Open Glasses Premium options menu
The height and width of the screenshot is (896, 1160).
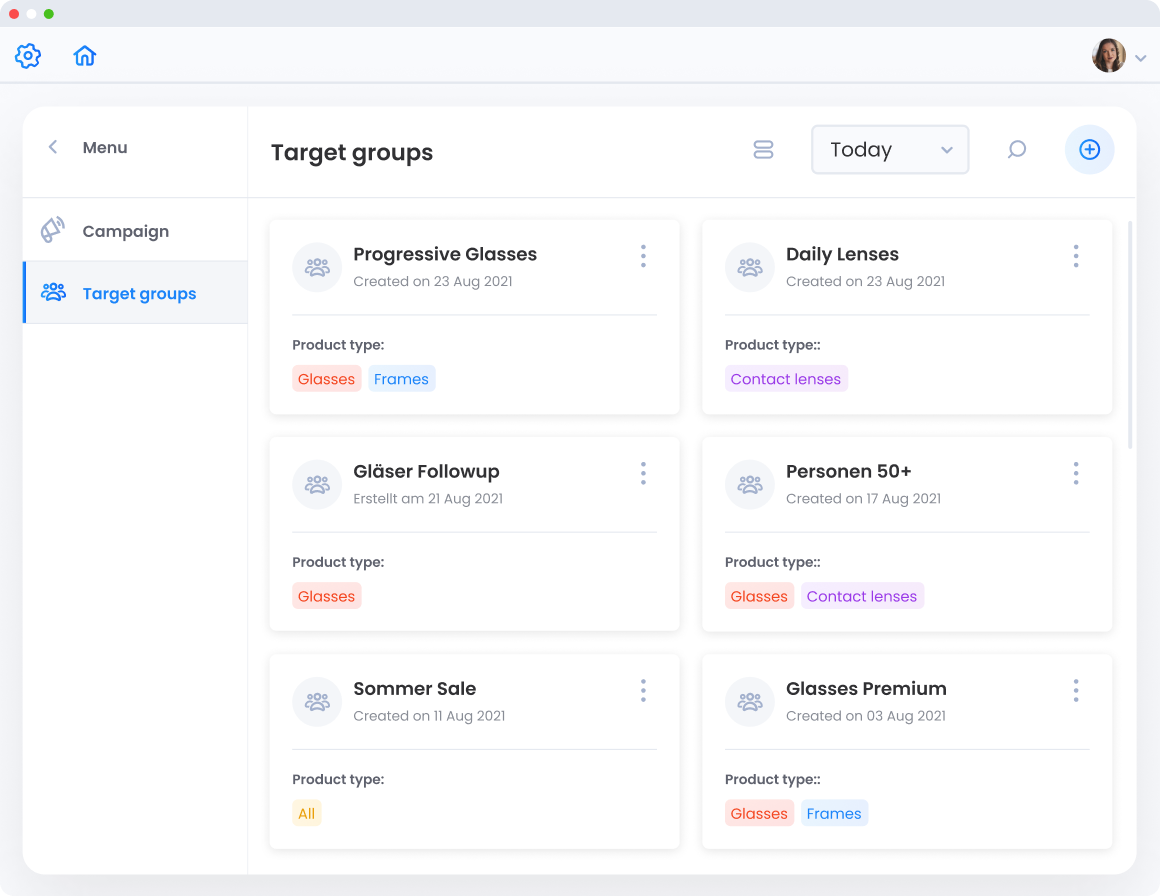click(x=1076, y=690)
